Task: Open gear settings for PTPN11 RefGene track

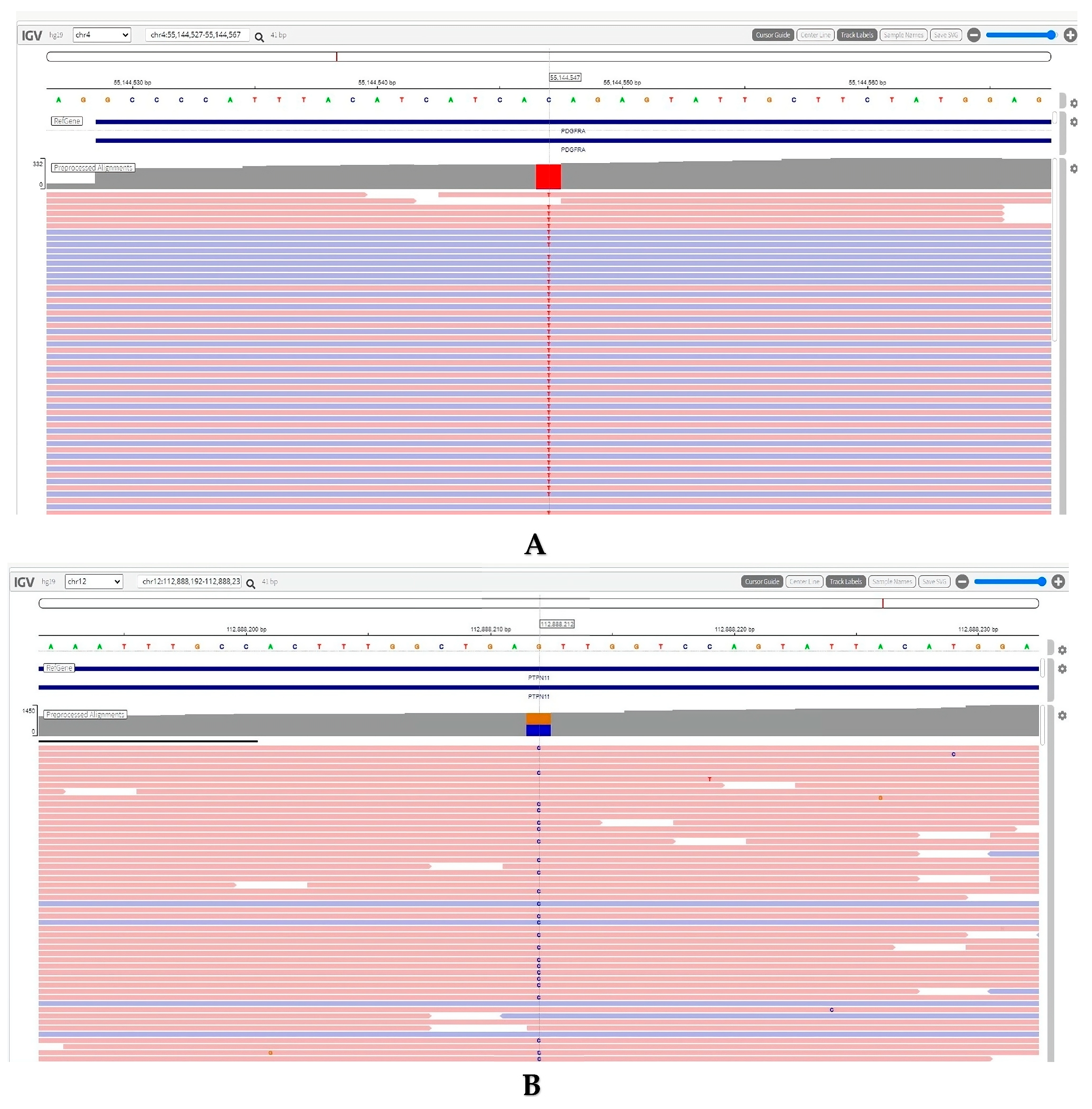Action: click(x=1062, y=668)
